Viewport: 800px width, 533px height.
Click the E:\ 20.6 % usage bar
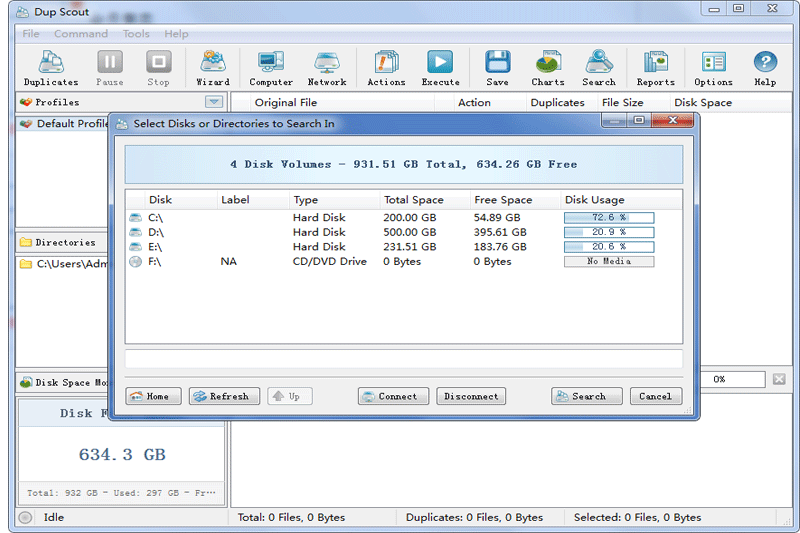[609, 247]
